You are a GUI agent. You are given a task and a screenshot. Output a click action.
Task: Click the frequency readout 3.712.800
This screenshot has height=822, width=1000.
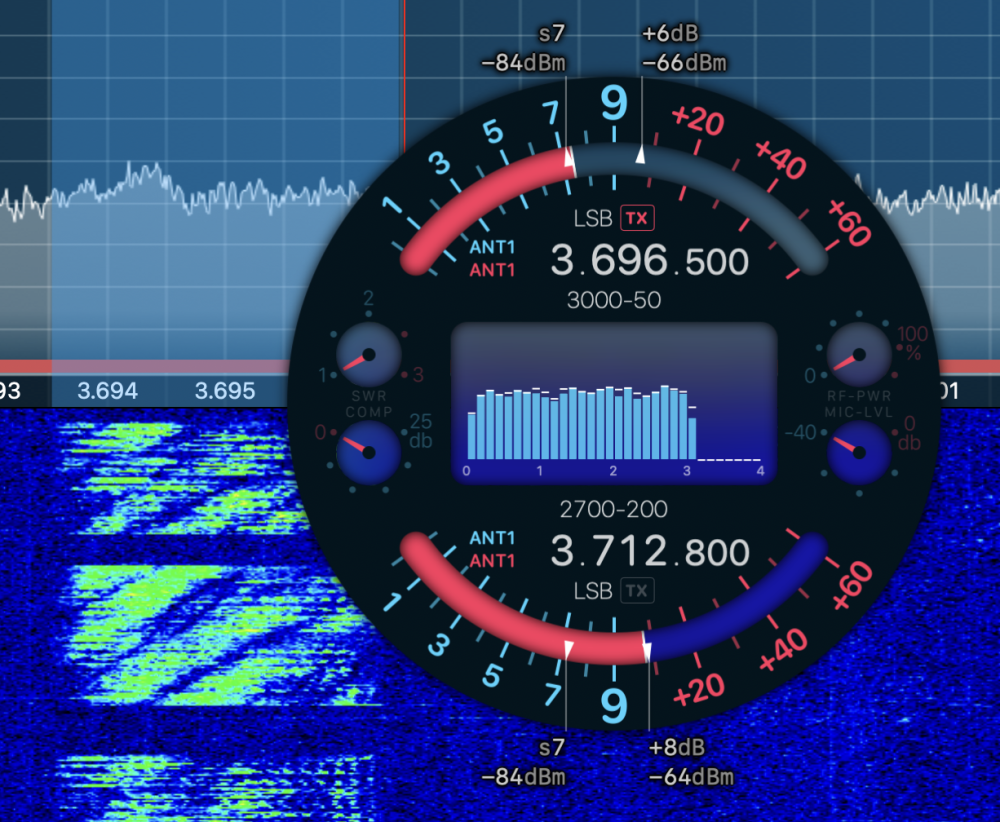(649, 551)
